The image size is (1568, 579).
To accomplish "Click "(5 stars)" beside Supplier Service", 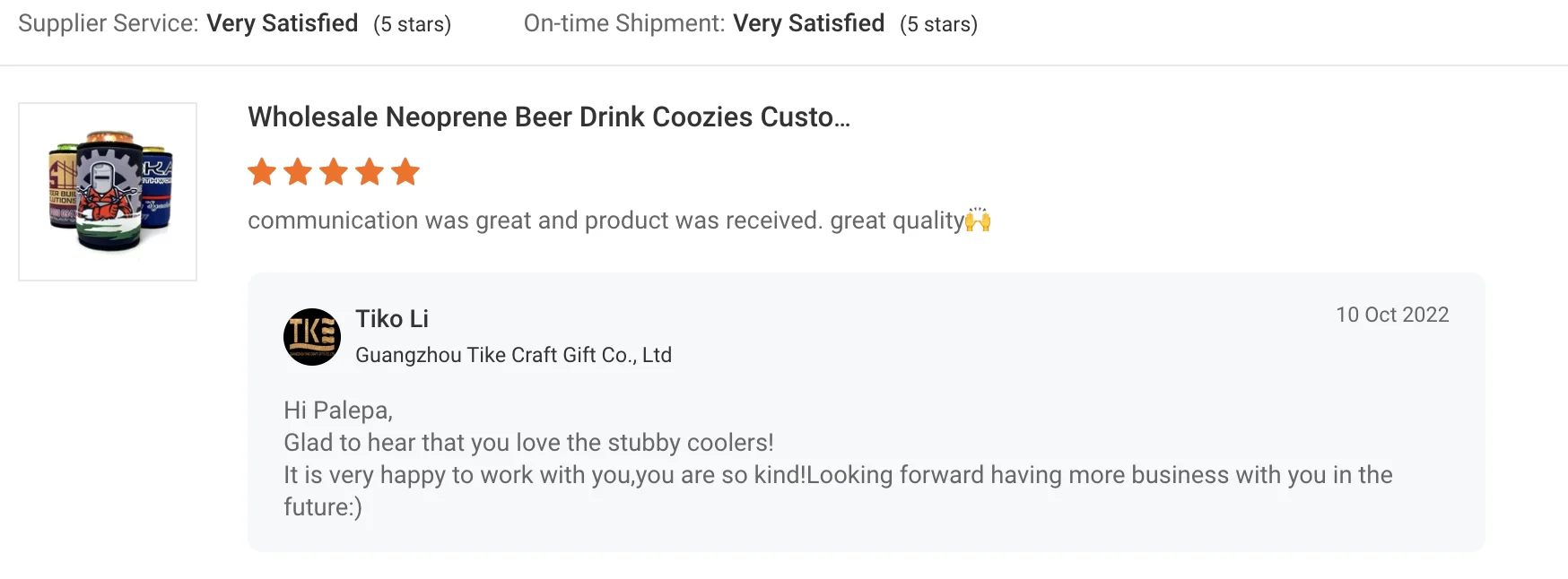I will (413, 24).
